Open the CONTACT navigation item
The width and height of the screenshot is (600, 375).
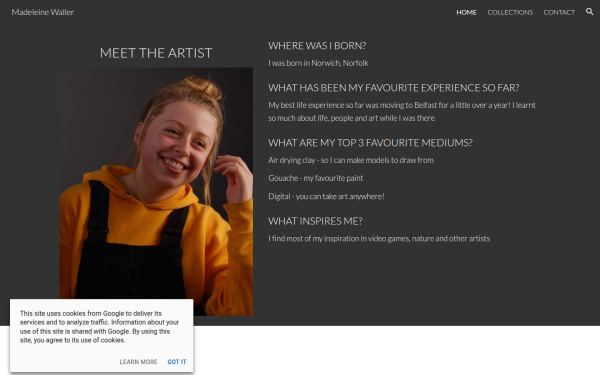coord(559,12)
